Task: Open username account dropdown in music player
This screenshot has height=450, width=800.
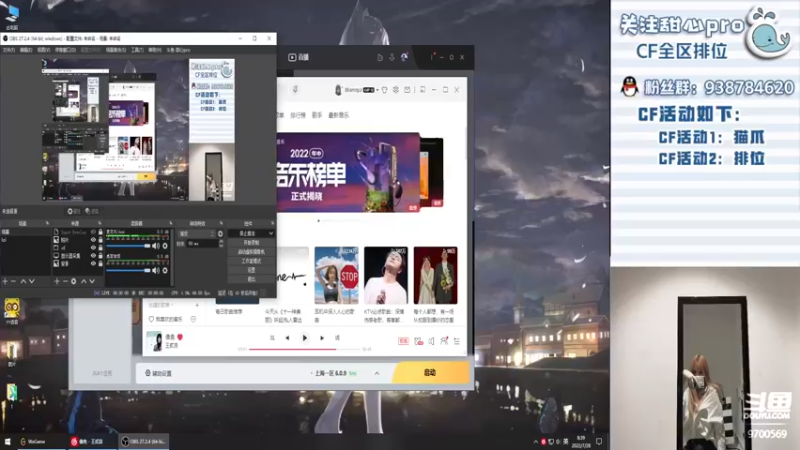Action: point(377,90)
